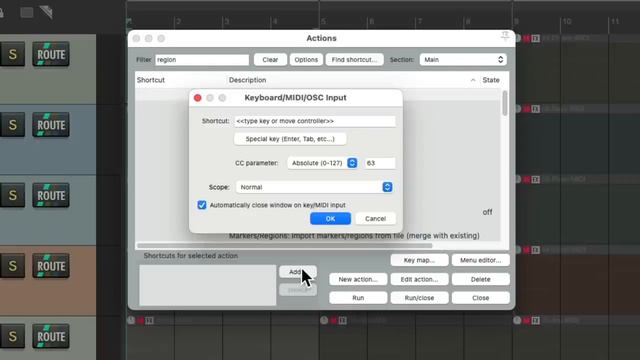Click the striped diagonal triangle toolbar icon
Screen dimensions: 640x360
[47, 12]
